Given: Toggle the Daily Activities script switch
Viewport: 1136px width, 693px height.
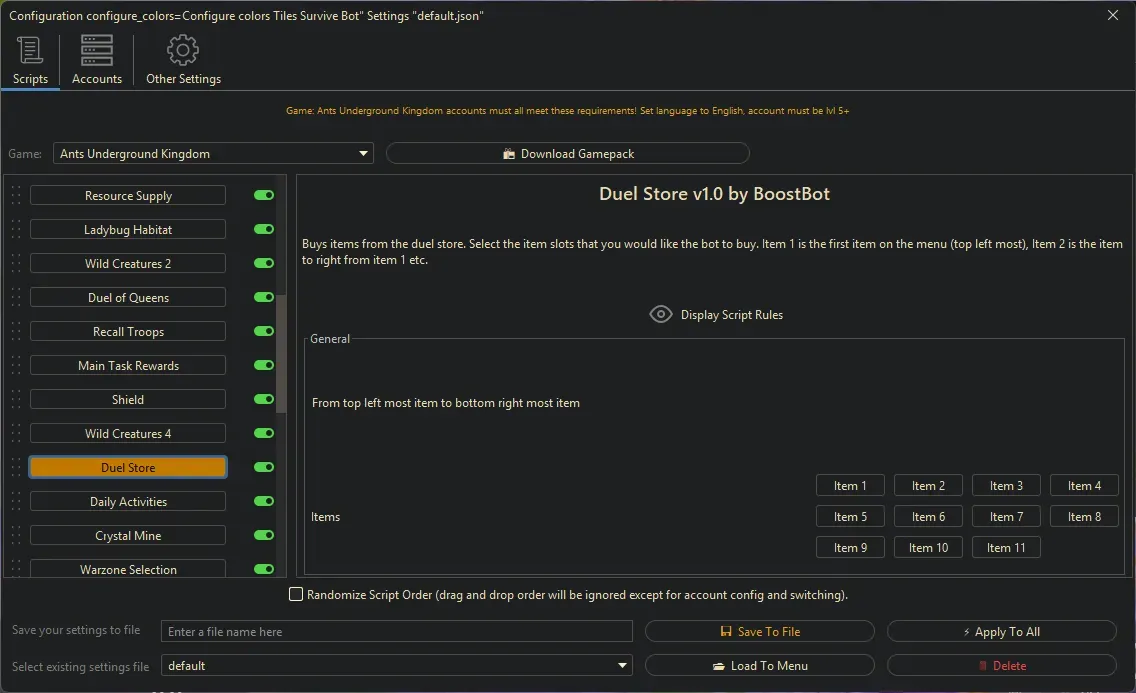Looking at the screenshot, I should click(264, 502).
